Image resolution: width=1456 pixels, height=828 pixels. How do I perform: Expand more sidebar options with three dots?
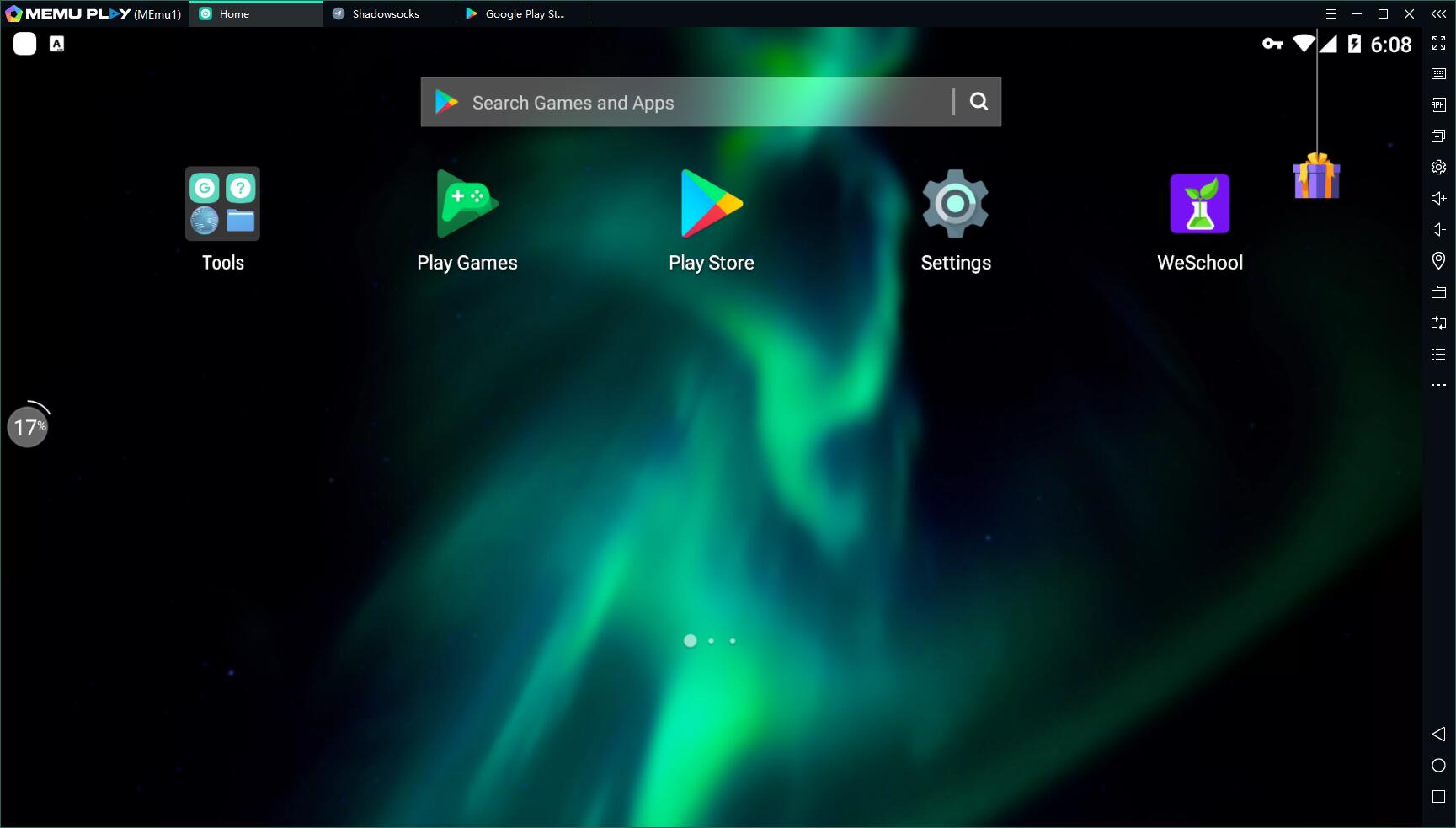1438,385
